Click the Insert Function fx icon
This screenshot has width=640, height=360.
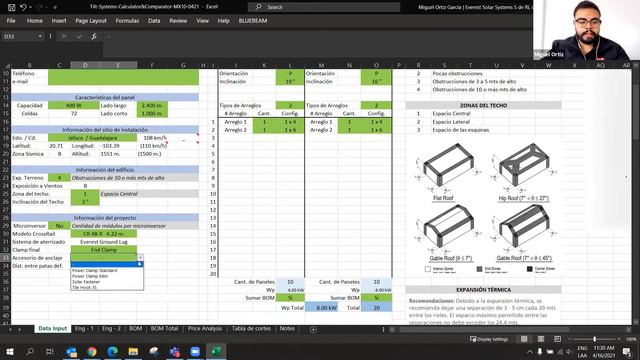coord(94,36)
